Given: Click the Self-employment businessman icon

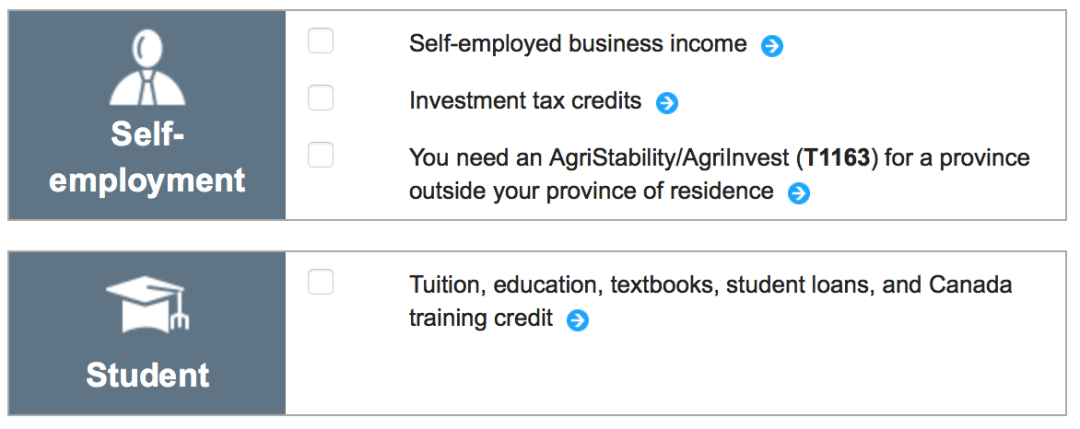Looking at the screenshot, I should point(147,69).
